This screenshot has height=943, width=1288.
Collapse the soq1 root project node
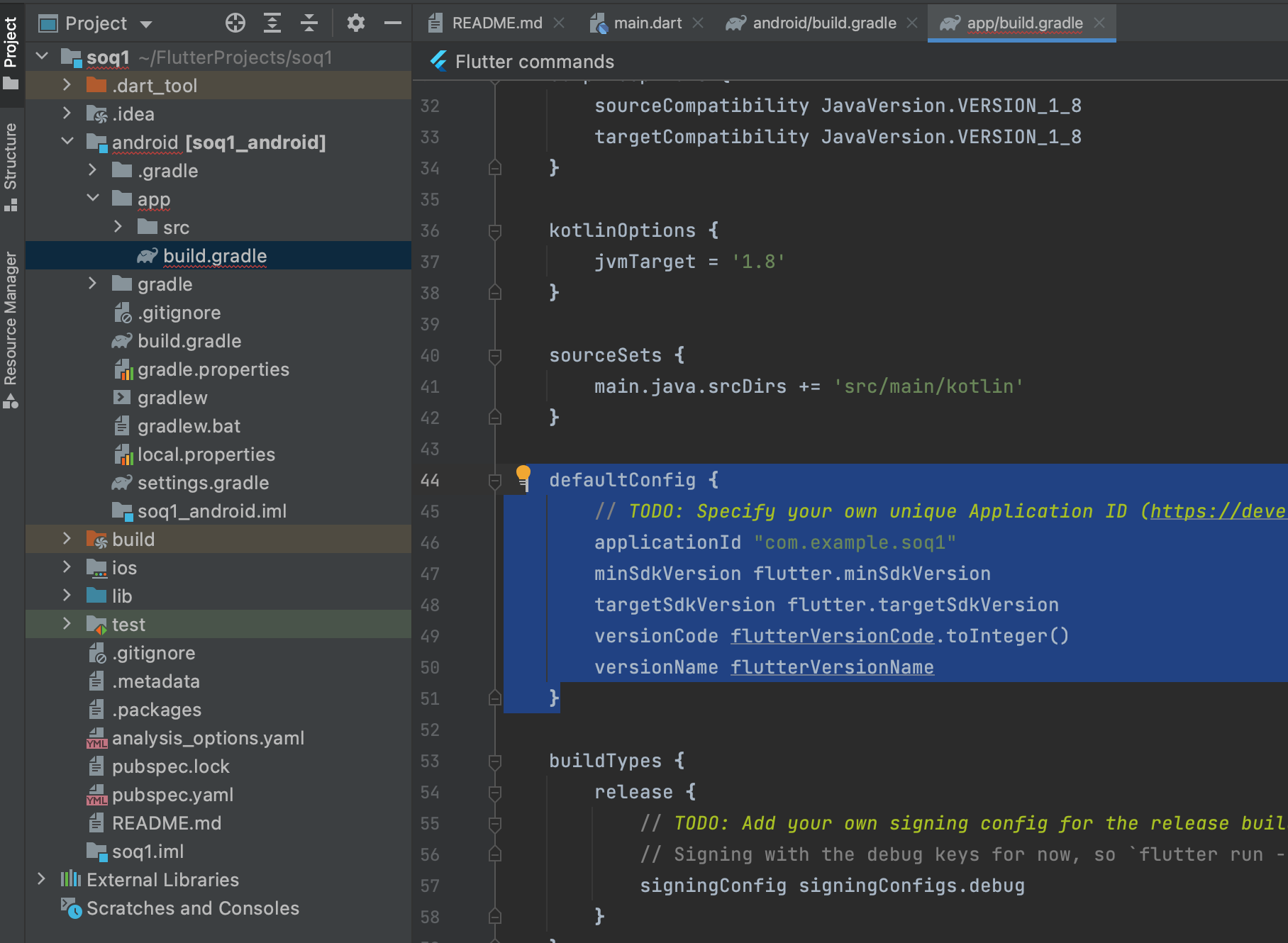(x=43, y=56)
